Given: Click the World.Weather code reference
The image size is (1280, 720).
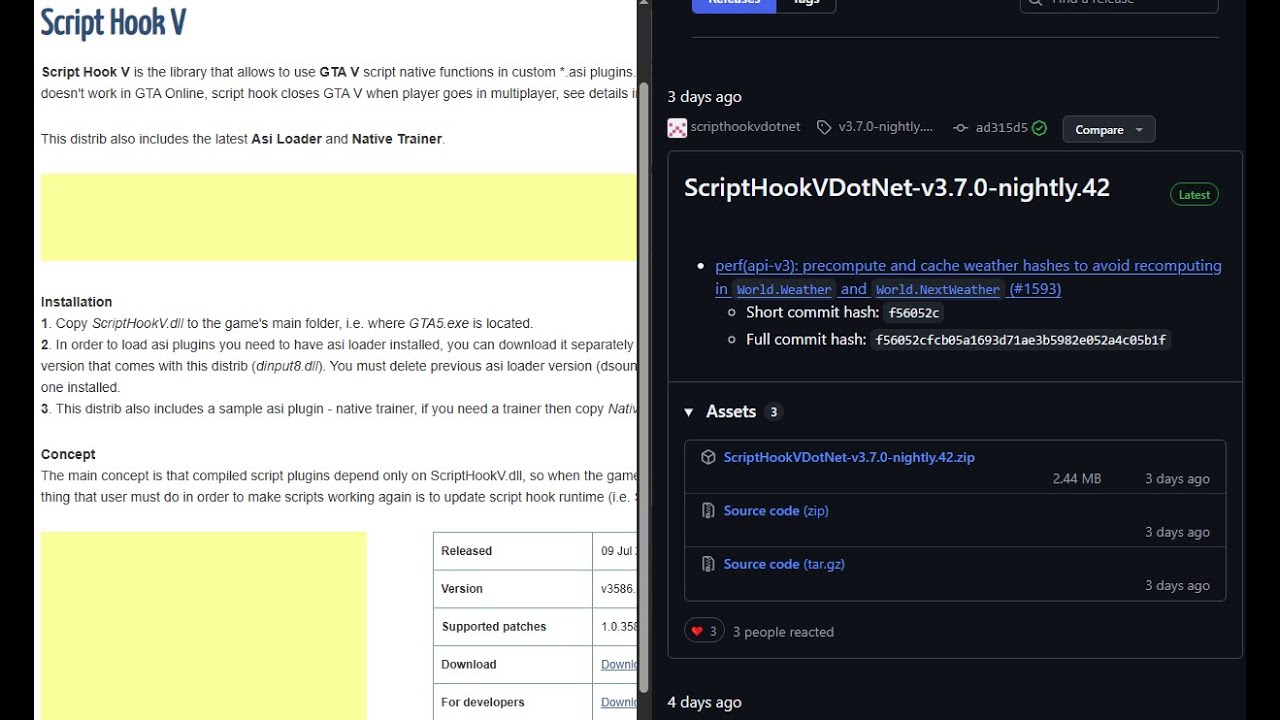Looking at the screenshot, I should tap(784, 290).
